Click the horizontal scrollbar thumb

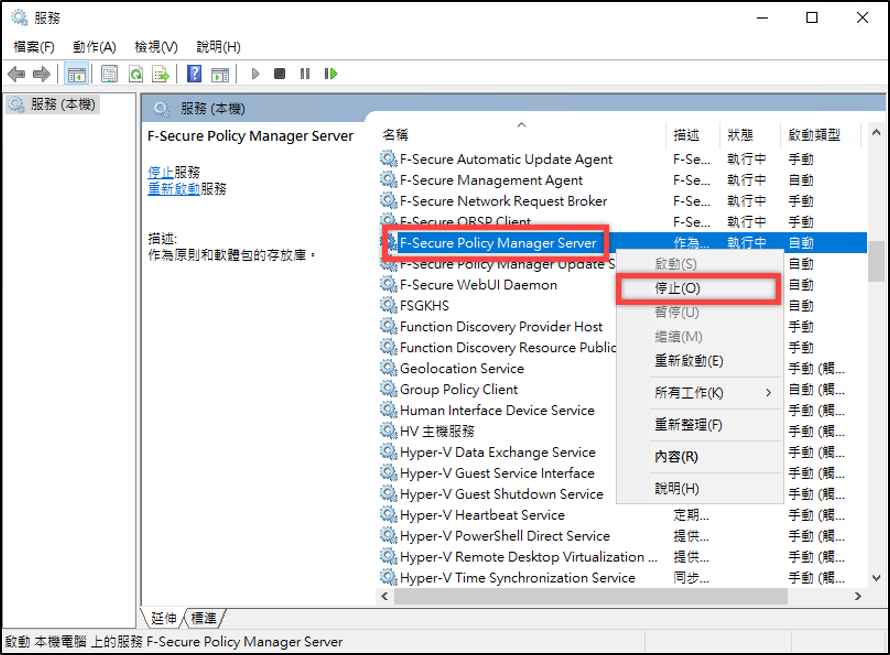(591, 596)
